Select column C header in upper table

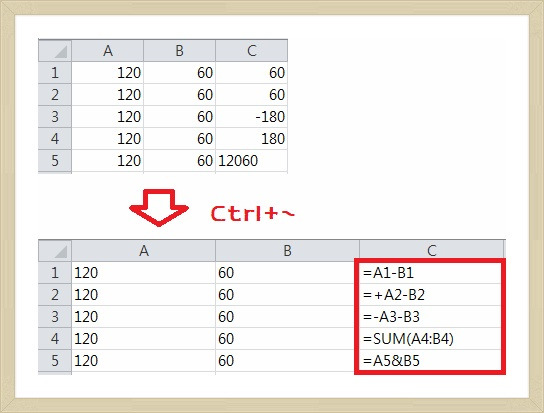click(x=252, y=51)
